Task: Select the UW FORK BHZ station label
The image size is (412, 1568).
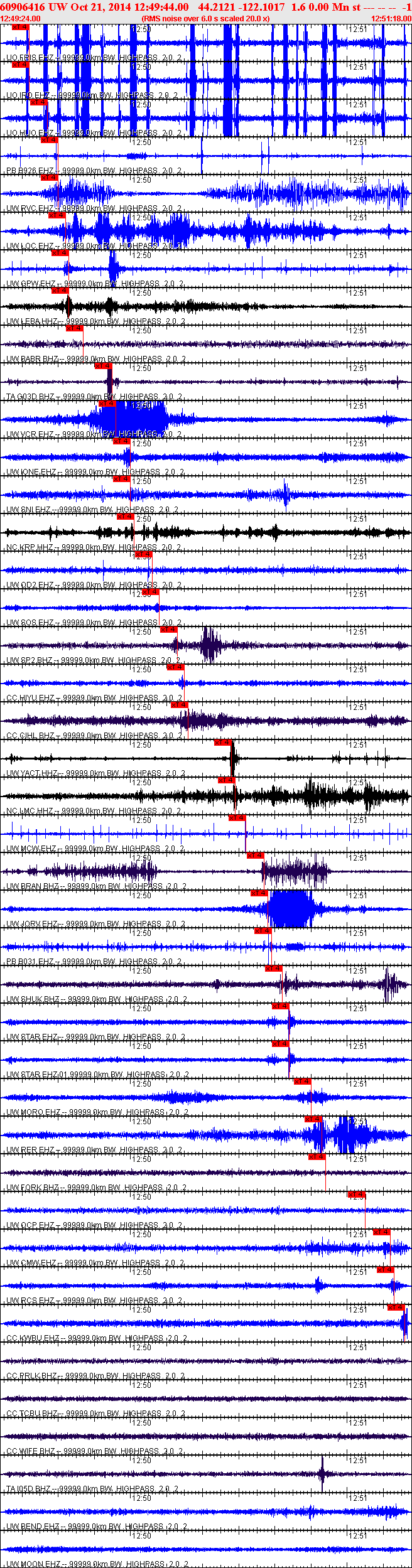Action: click(x=96, y=1188)
